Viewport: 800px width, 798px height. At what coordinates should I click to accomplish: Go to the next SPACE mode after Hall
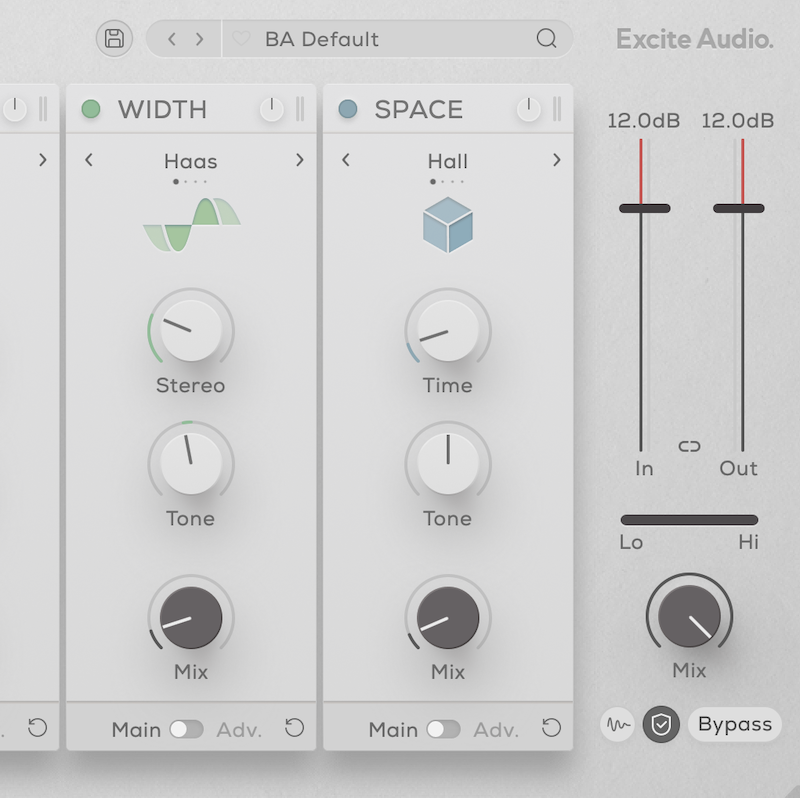[x=556, y=160]
